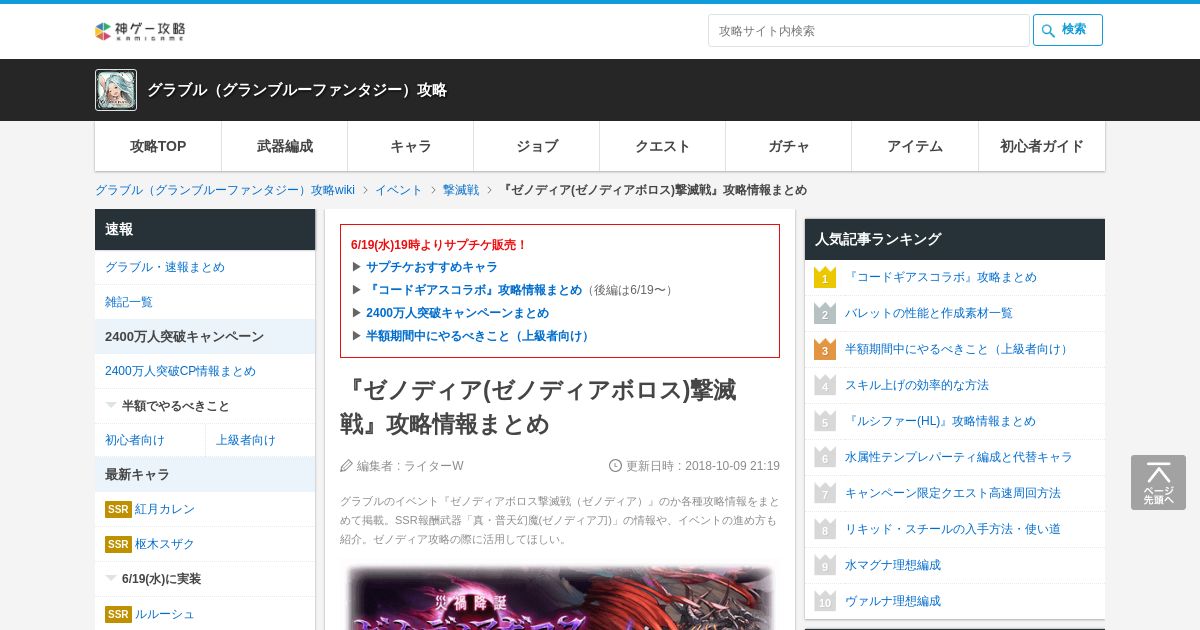Open 『コードギアスコラボ』攻略情報まとめ notice link

474,290
